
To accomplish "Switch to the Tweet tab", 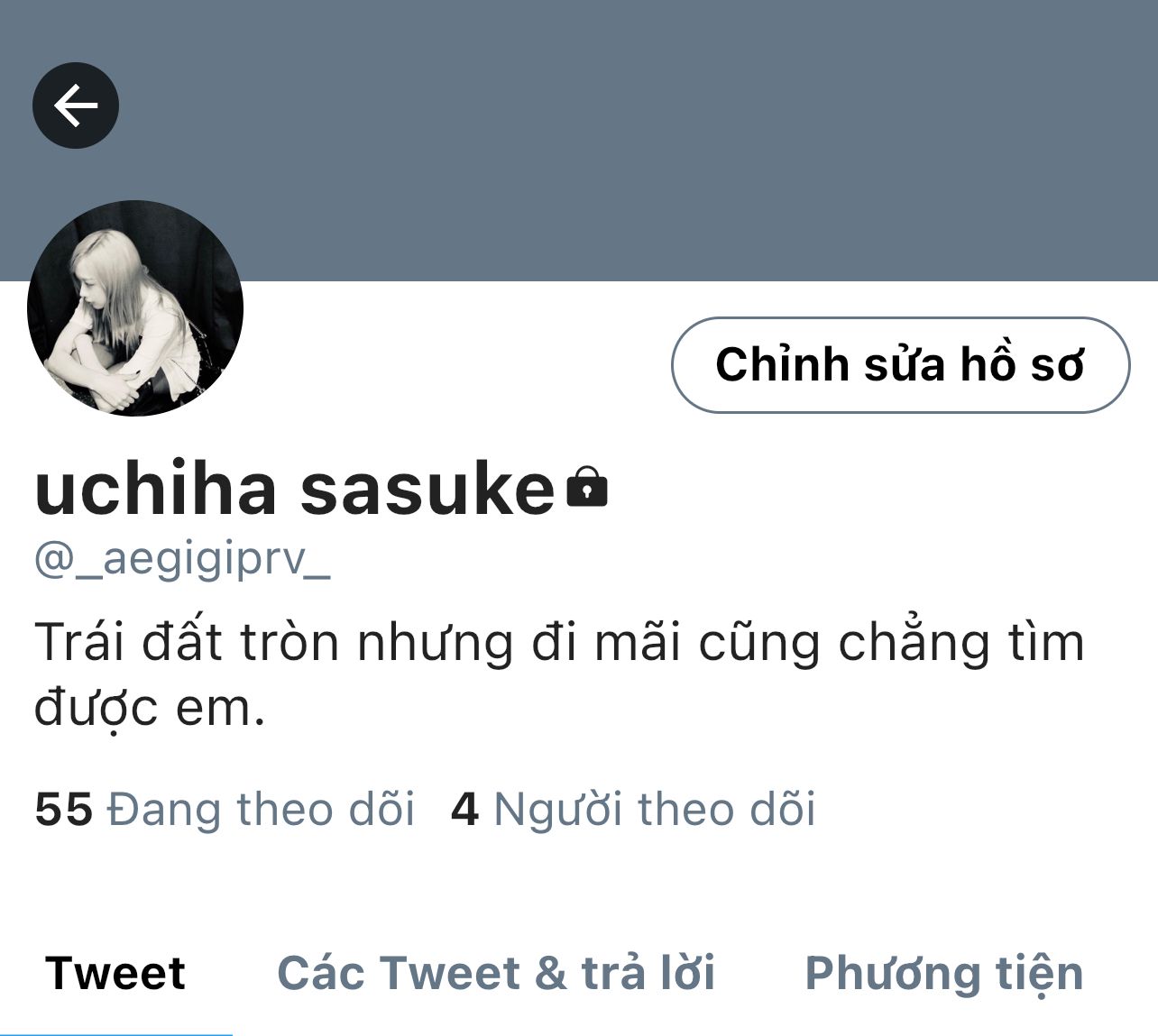I will 115,973.
